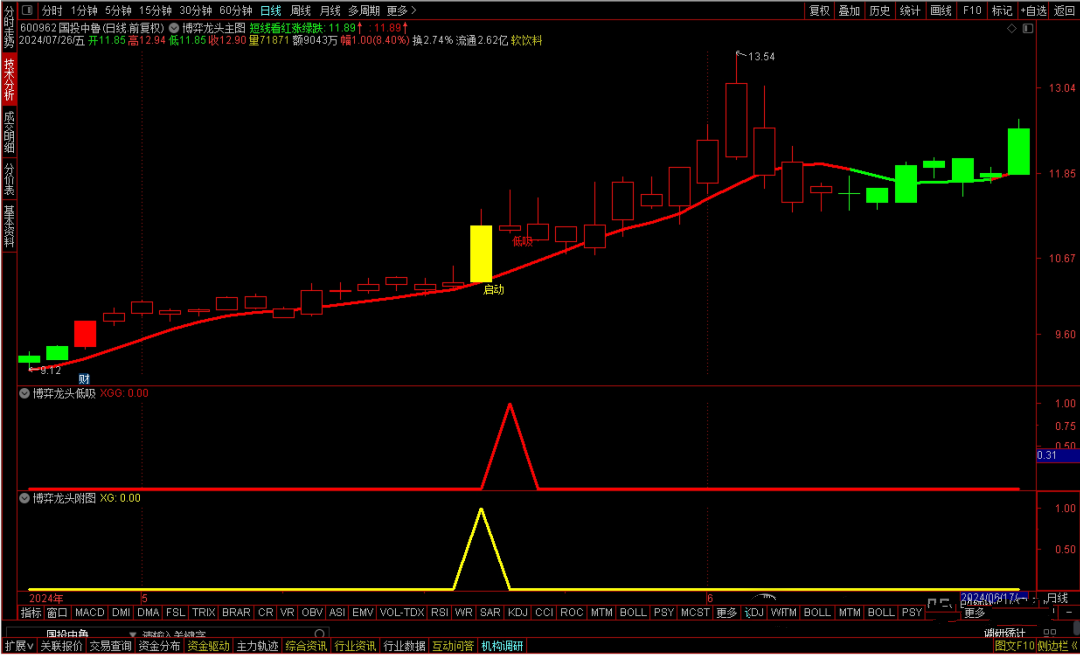Open 资金驱动 in bottom bar
This screenshot has width=1080, height=655.
[x=208, y=646]
